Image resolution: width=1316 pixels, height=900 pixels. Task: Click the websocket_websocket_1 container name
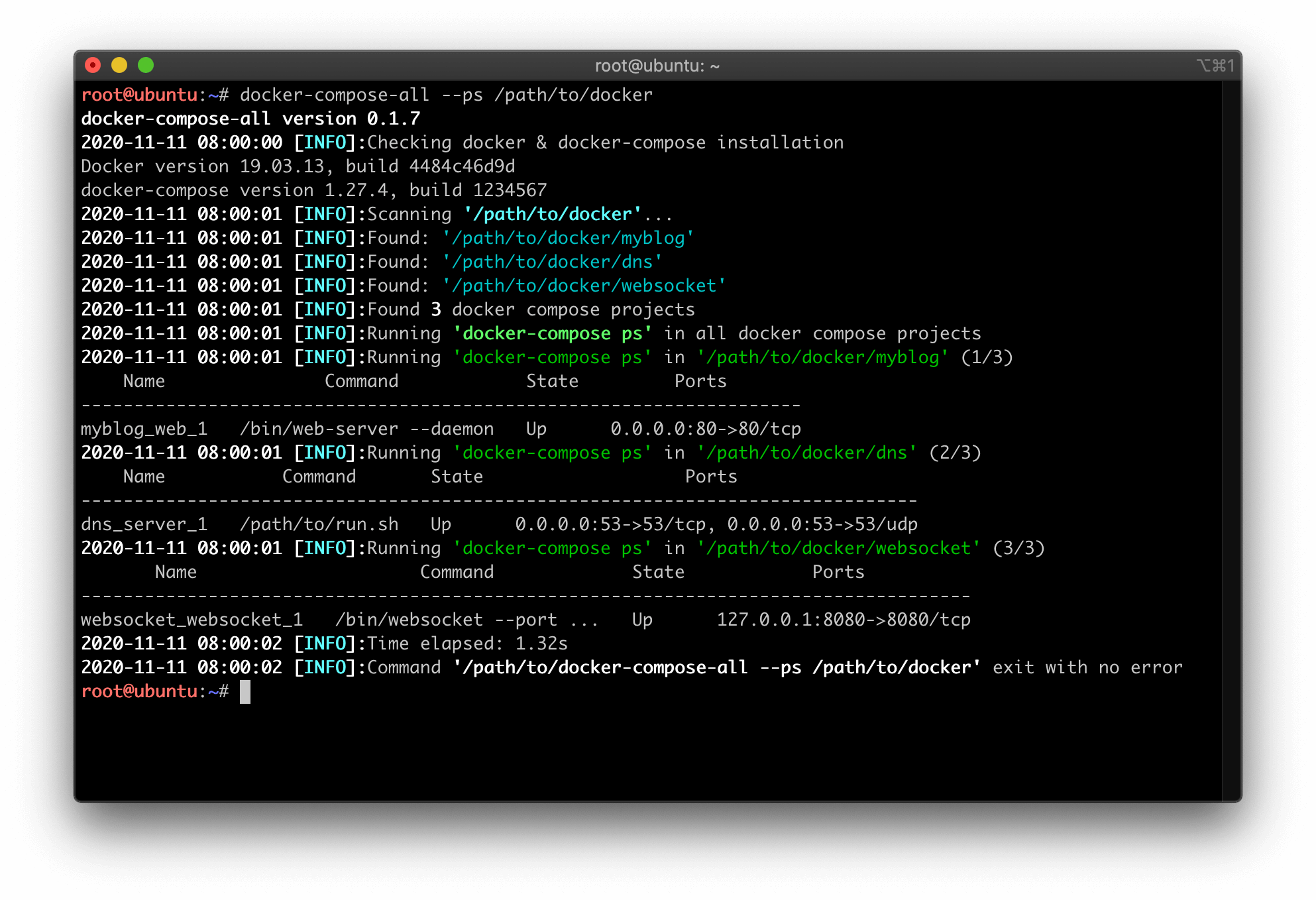[x=192, y=620]
